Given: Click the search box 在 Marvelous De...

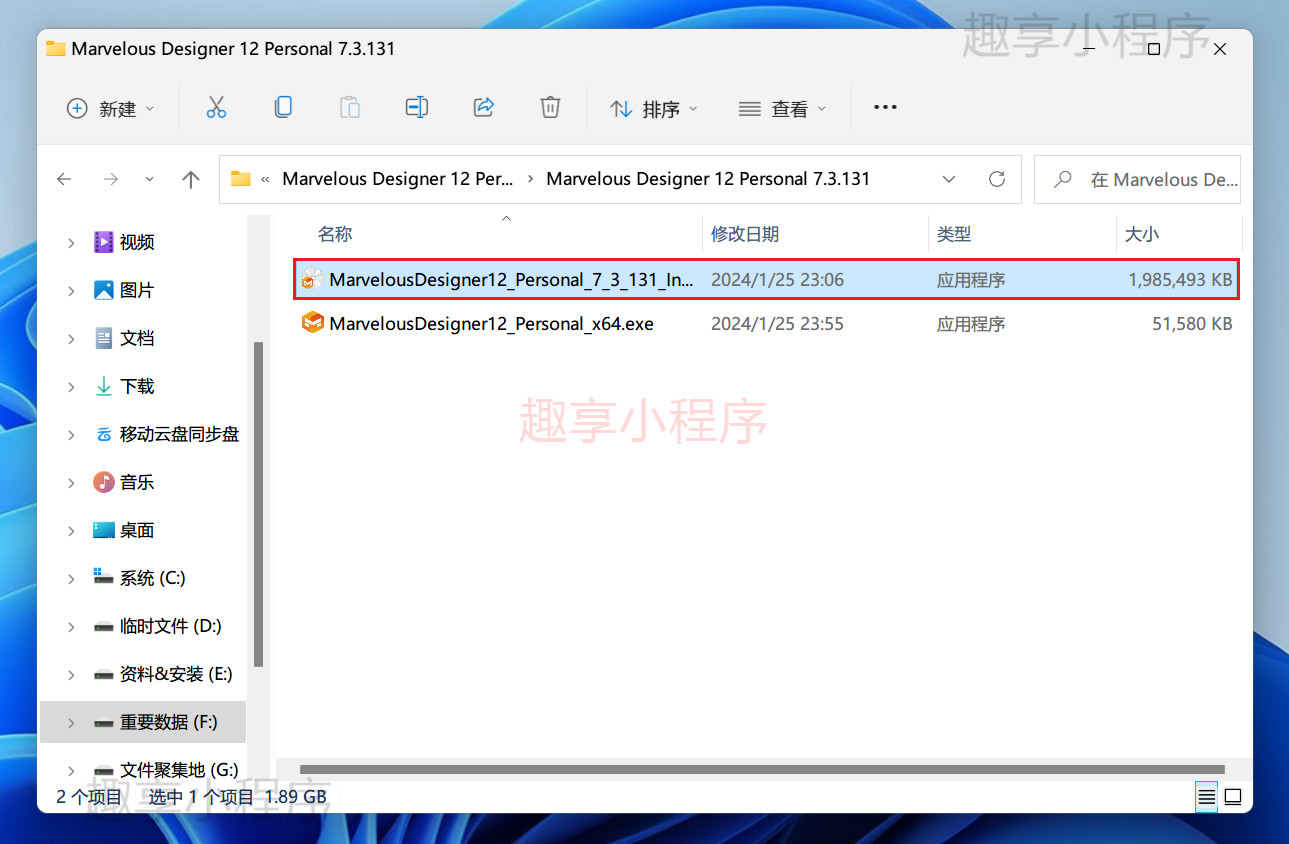Looking at the screenshot, I should [x=1137, y=179].
